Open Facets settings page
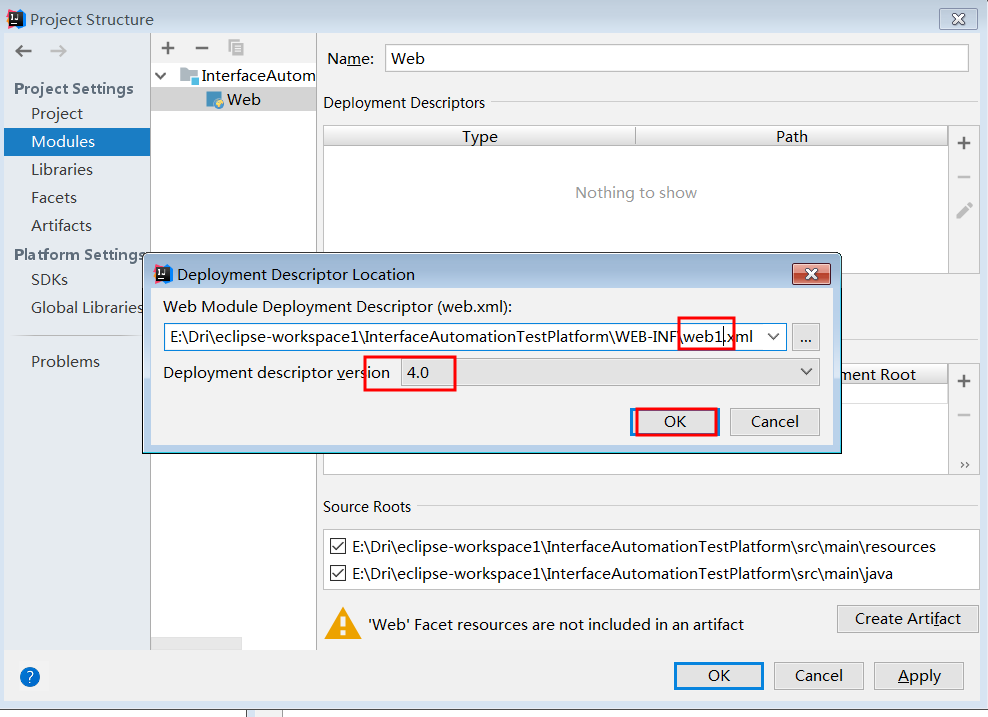The image size is (988, 717). 54,198
